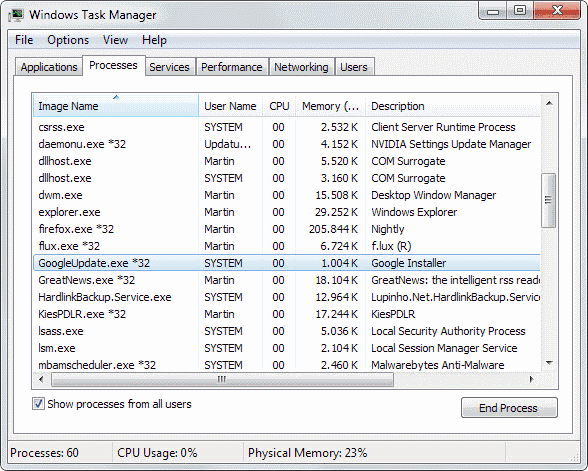Open the Help menu

[154, 40]
